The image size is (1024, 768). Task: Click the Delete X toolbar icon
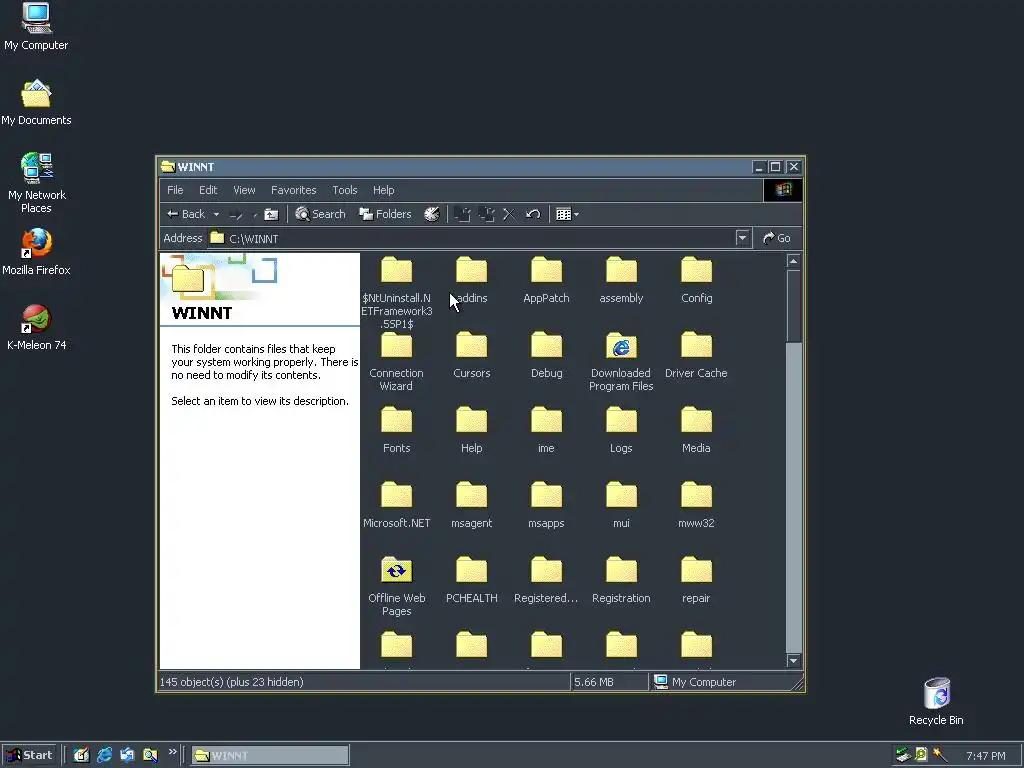pos(509,214)
